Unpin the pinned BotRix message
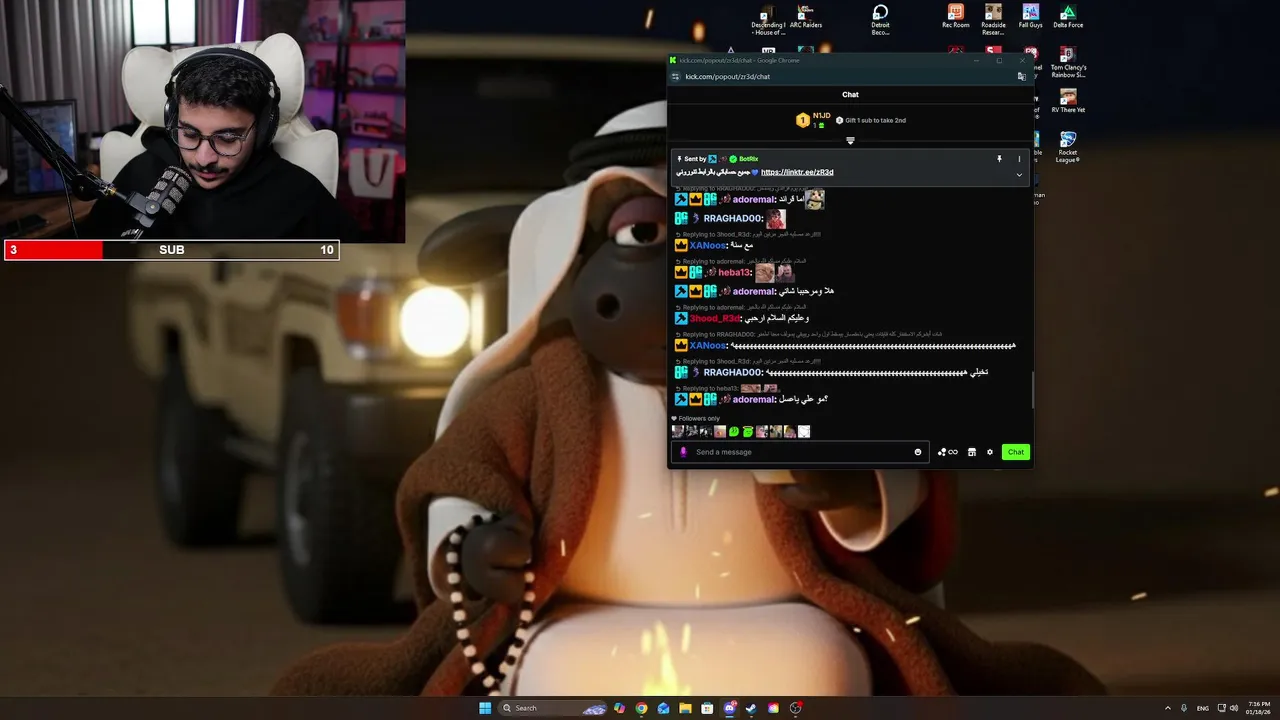The height and width of the screenshot is (720, 1280). (999, 159)
